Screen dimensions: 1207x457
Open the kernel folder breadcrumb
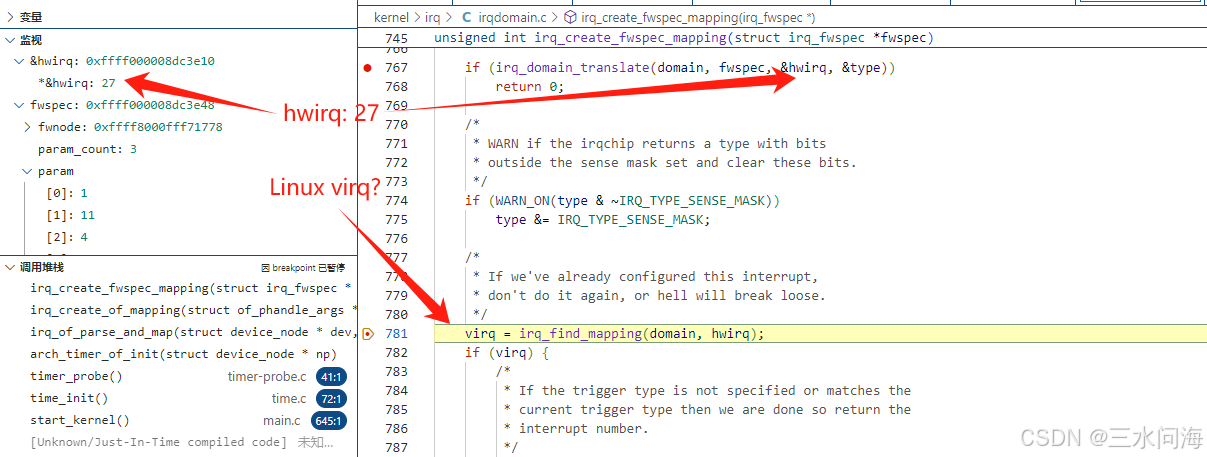pyautogui.click(x=391, y=17)
